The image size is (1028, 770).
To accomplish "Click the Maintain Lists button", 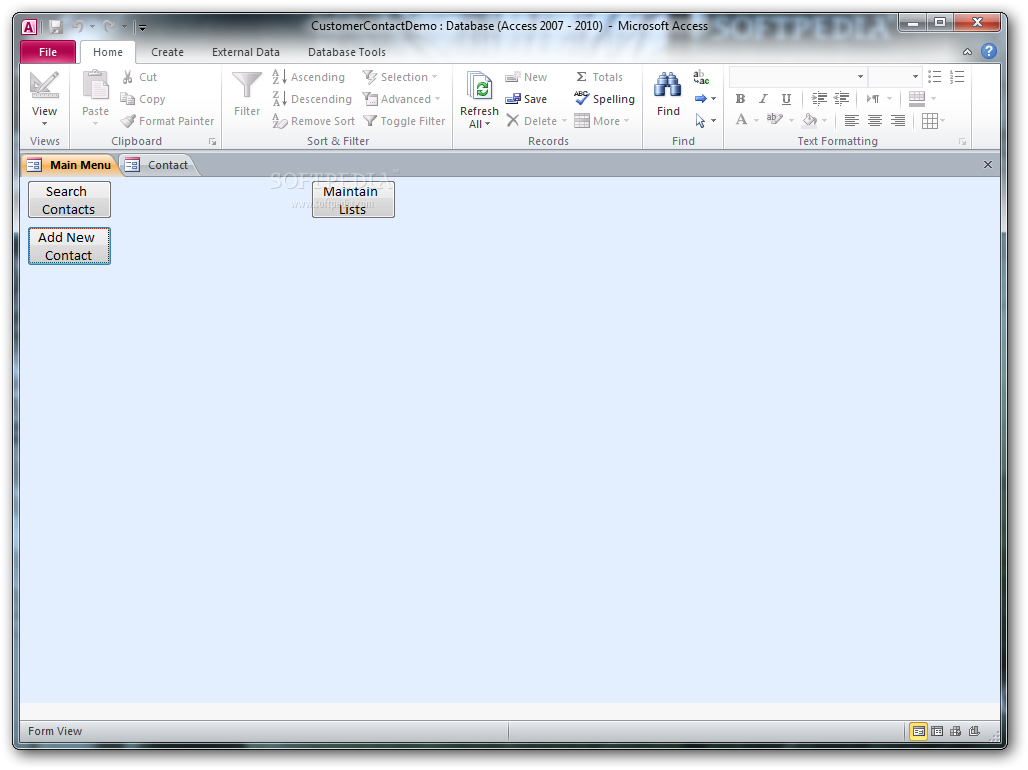I will click(353, 199).
